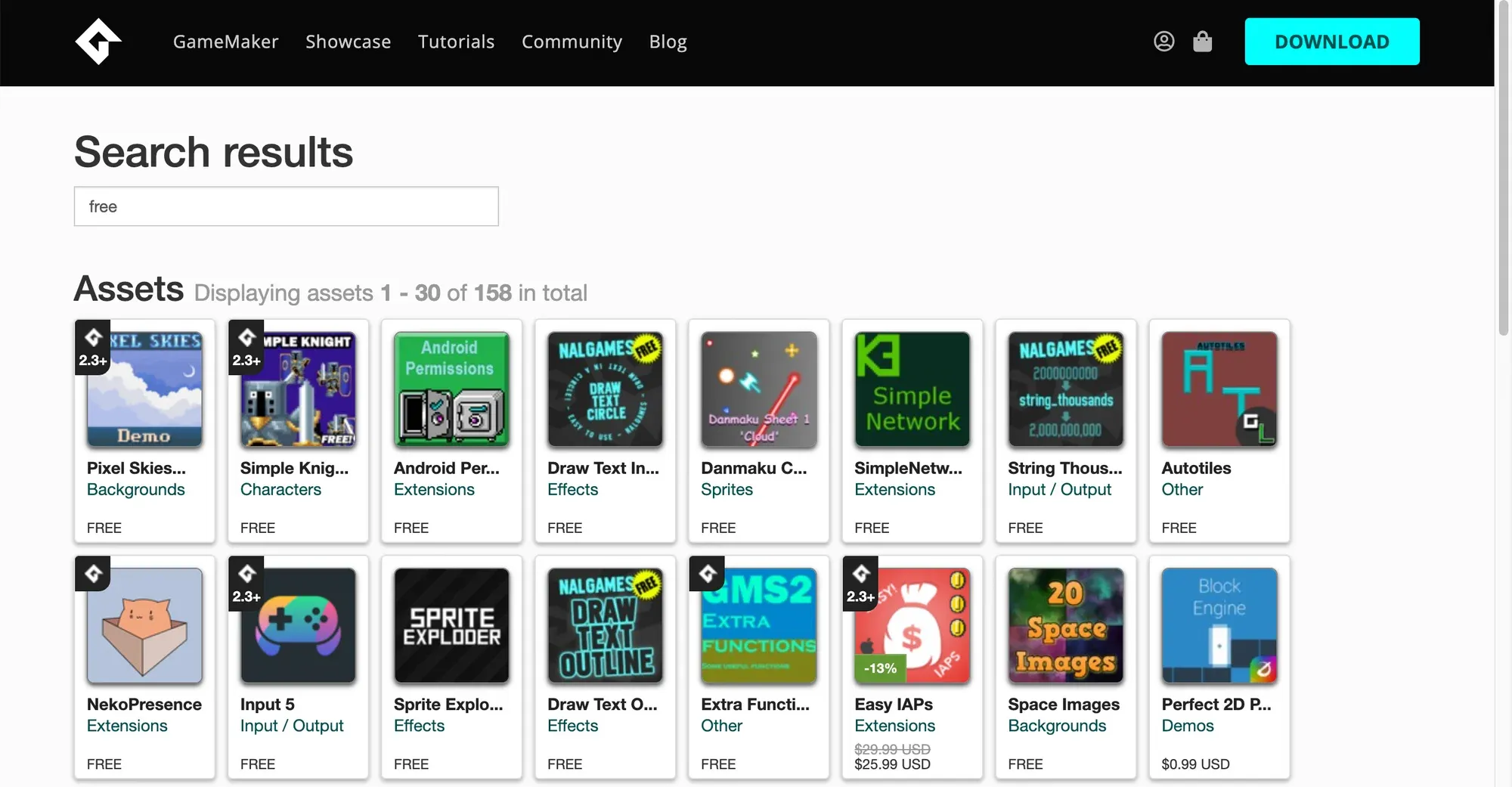The height and width of the screenshot is (787, 1512).
Task: Open the NekoPresence cat box thumbnail
Action: [x=144, y=625]
